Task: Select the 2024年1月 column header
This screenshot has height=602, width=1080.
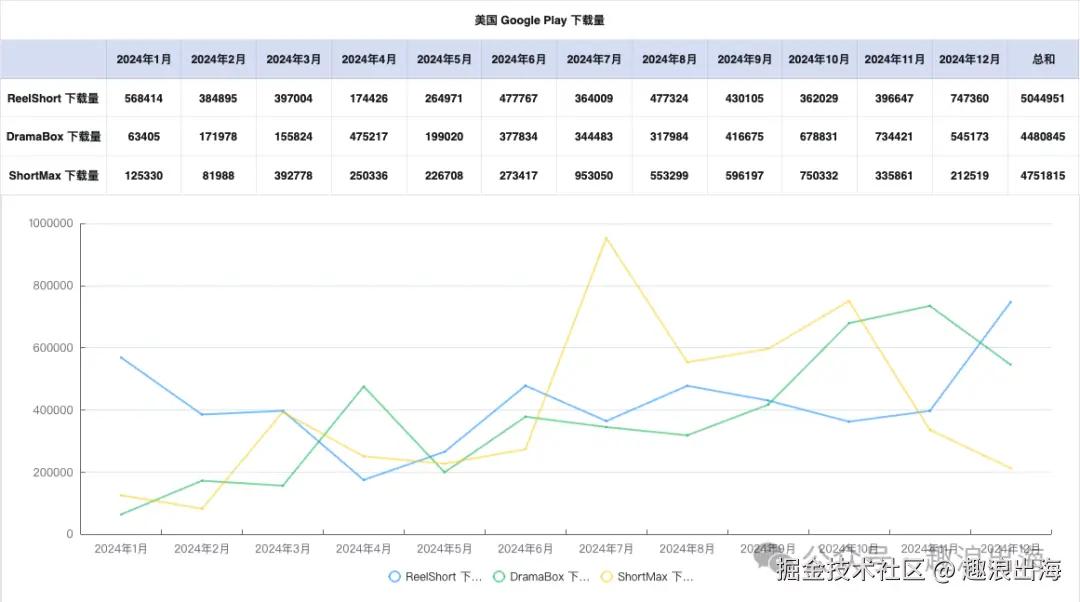Action: tap(143, 59)
